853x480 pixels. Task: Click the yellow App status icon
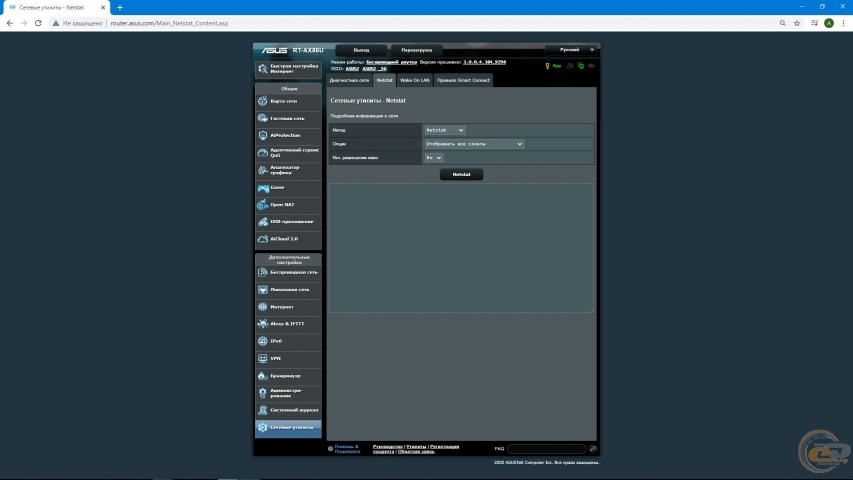point(548,66)
